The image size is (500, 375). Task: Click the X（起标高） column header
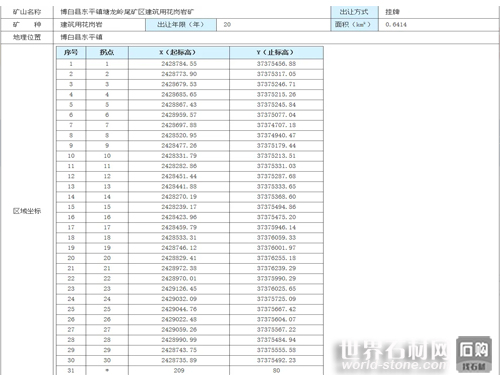click(179, 52)
